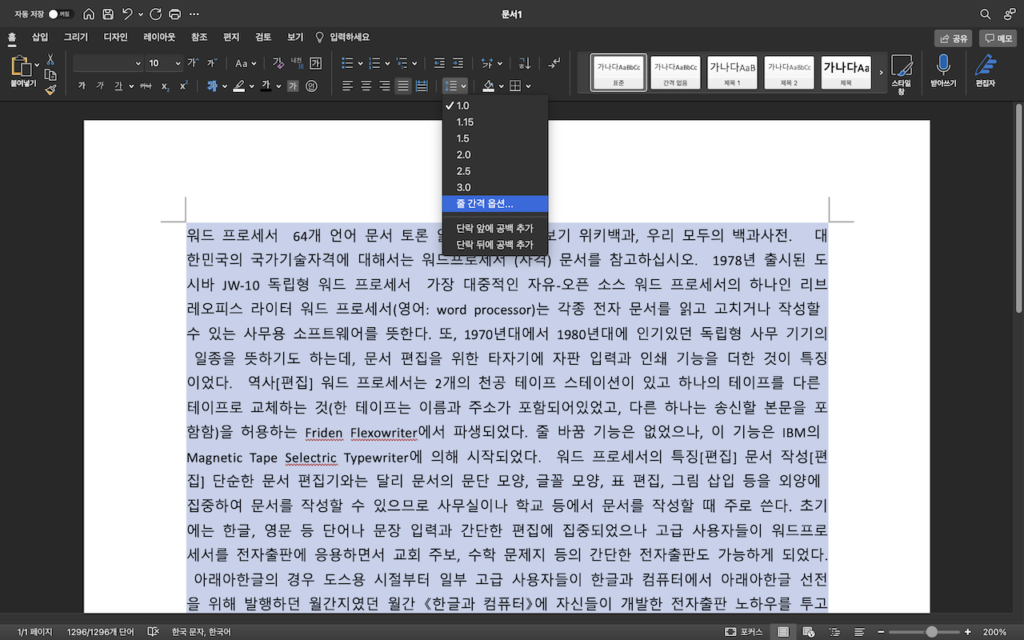Apply the distributed alignment icon
This screenshot has height=640, width=1024.
pos(422,86)
